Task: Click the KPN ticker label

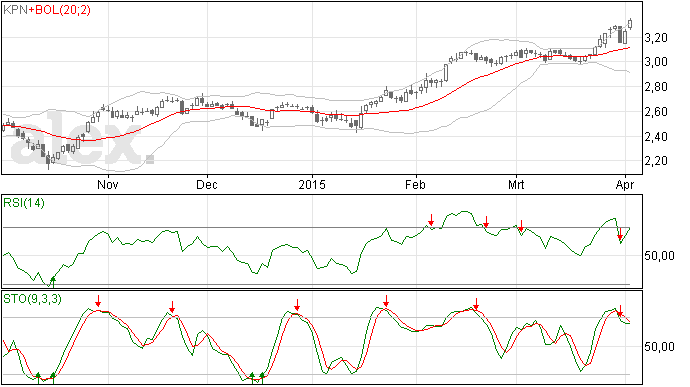Action: 16,10
